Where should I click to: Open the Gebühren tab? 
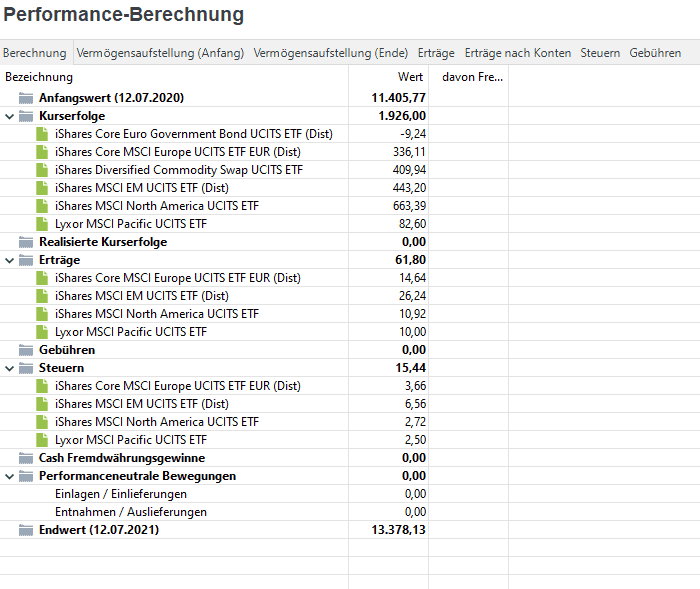point(655,53)
